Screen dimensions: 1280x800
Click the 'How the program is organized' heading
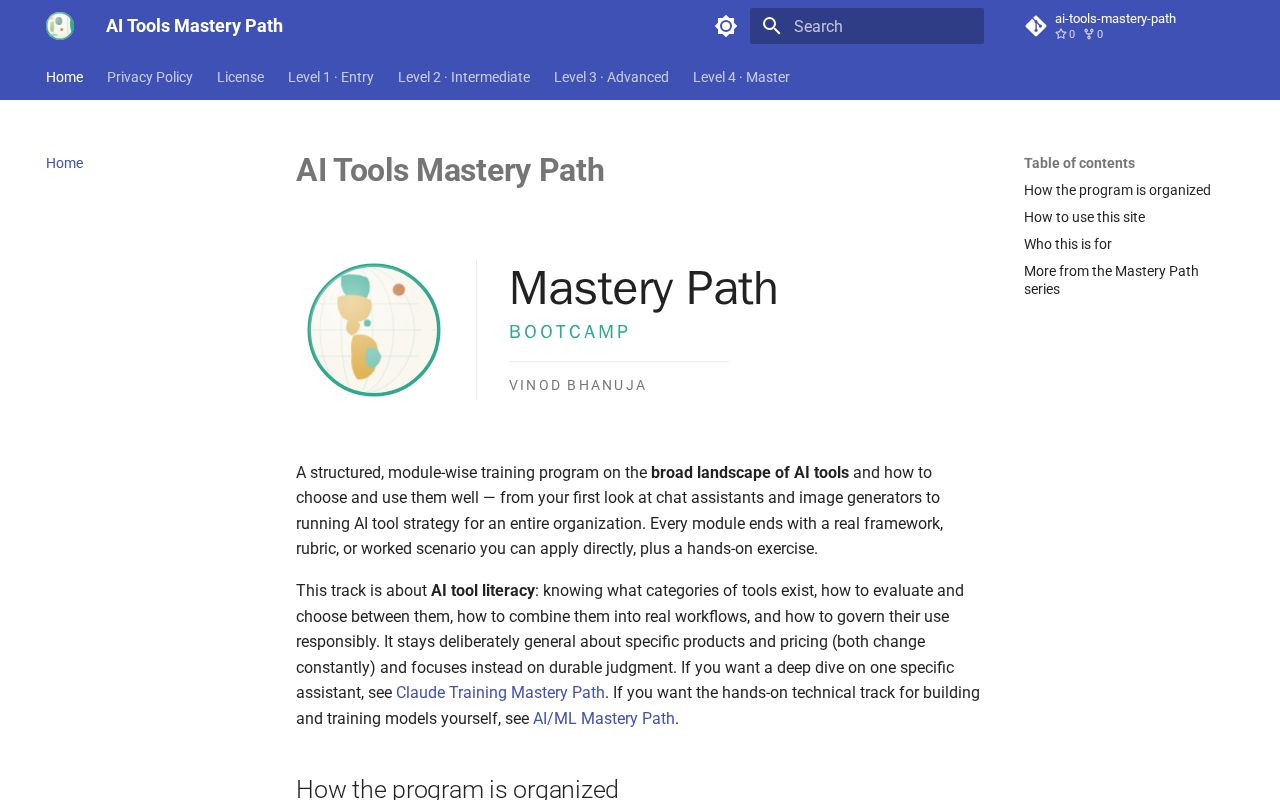pos(457,788)
